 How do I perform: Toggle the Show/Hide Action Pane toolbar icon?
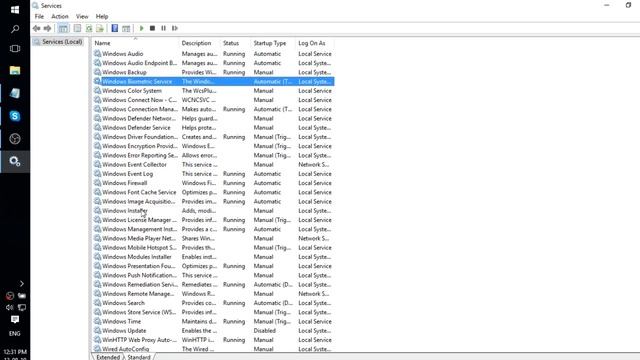[x=126, y=28]
